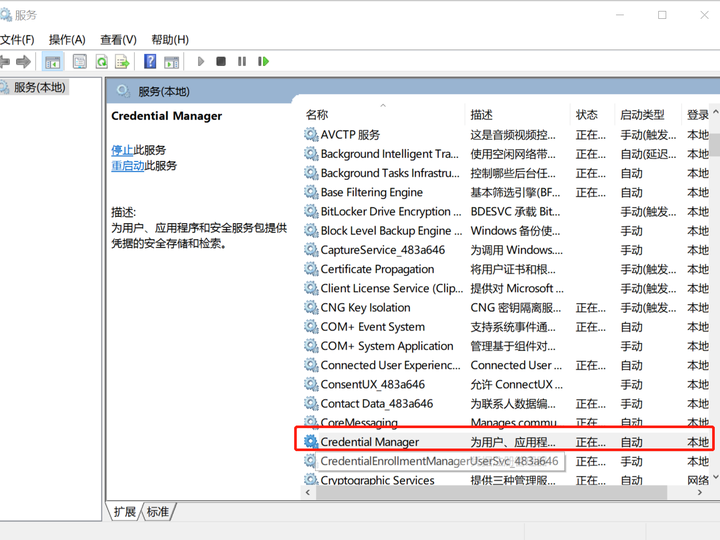Select the Base Filtering Engine service name

click(371, 192)
